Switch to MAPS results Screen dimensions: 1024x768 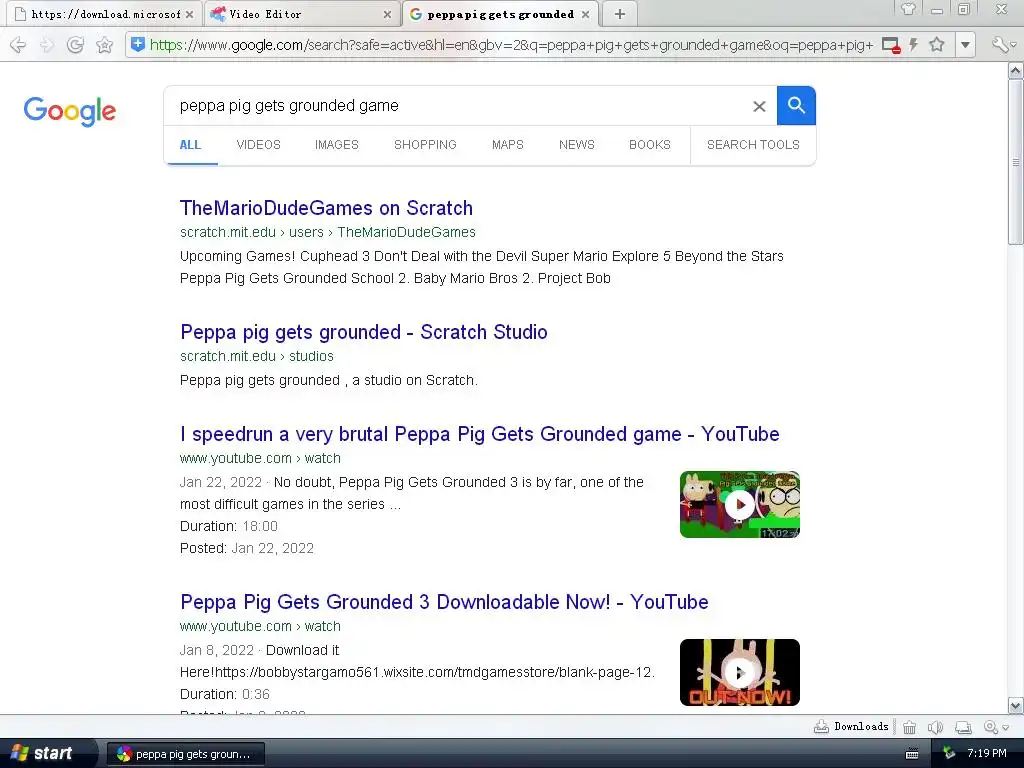coord(507,145)
